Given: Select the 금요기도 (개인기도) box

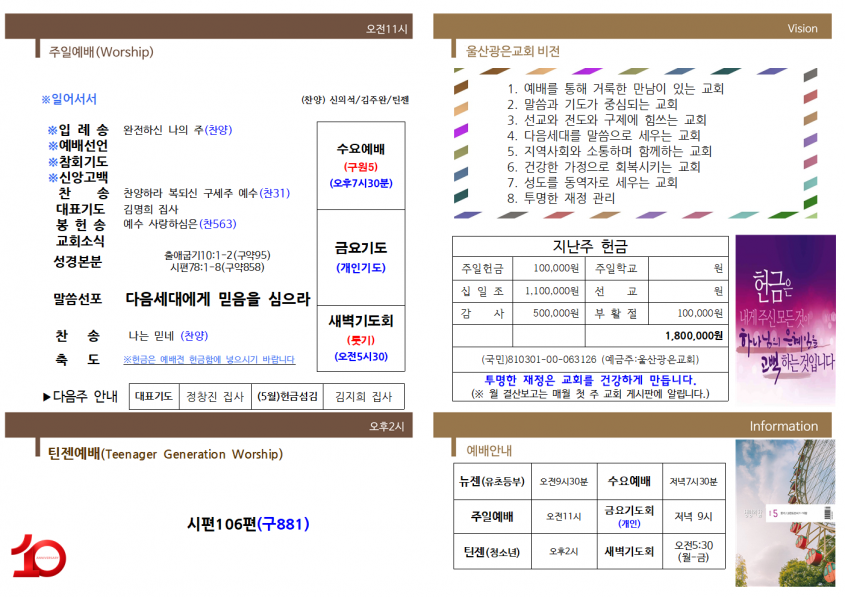Looking at the screenshot, I should click(361, 257).
